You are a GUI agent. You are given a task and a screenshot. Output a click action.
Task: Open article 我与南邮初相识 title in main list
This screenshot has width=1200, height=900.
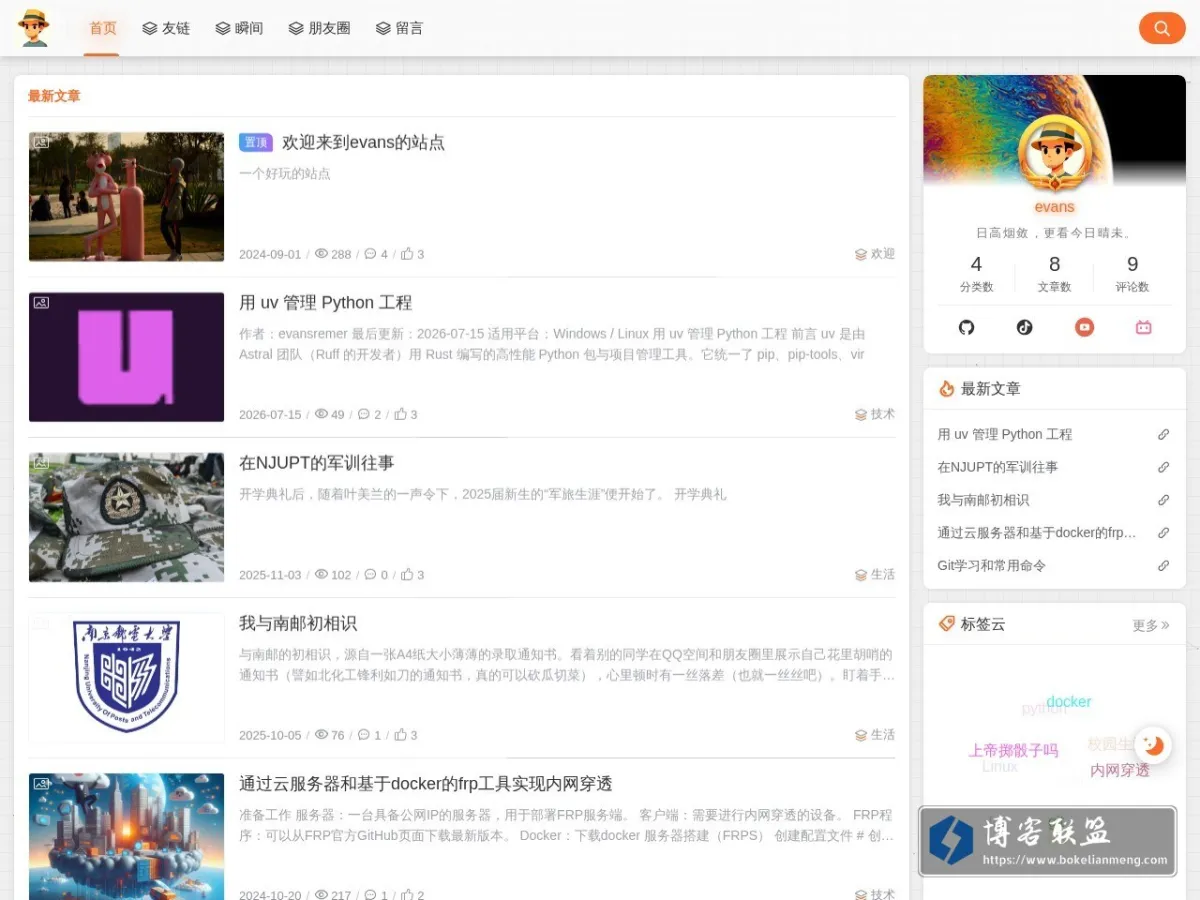298,623
